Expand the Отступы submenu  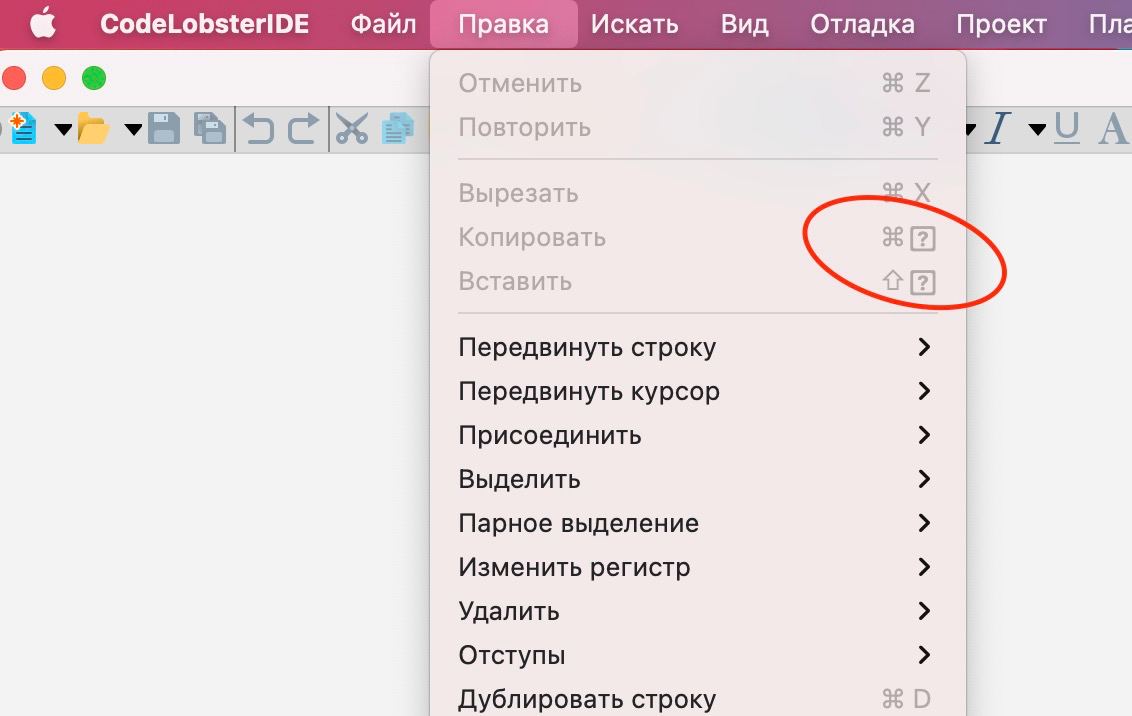coord(697,655)
